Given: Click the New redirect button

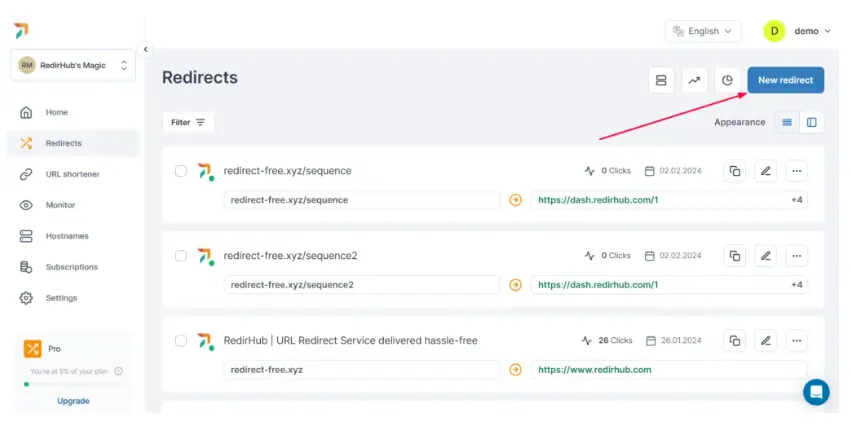Looking at the screenshot, I should tap(786, 80).
